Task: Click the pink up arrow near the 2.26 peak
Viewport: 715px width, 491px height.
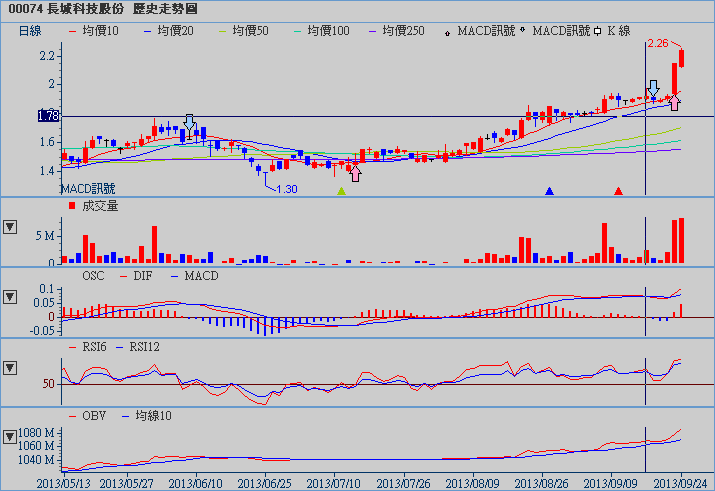Action: tap(675, 101)
